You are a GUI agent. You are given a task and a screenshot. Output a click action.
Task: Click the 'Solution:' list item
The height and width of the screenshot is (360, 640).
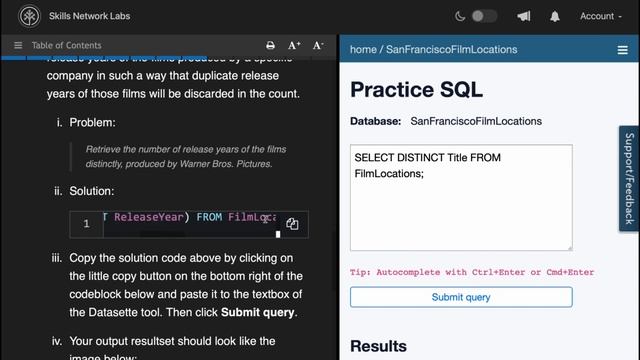[92, 191]
